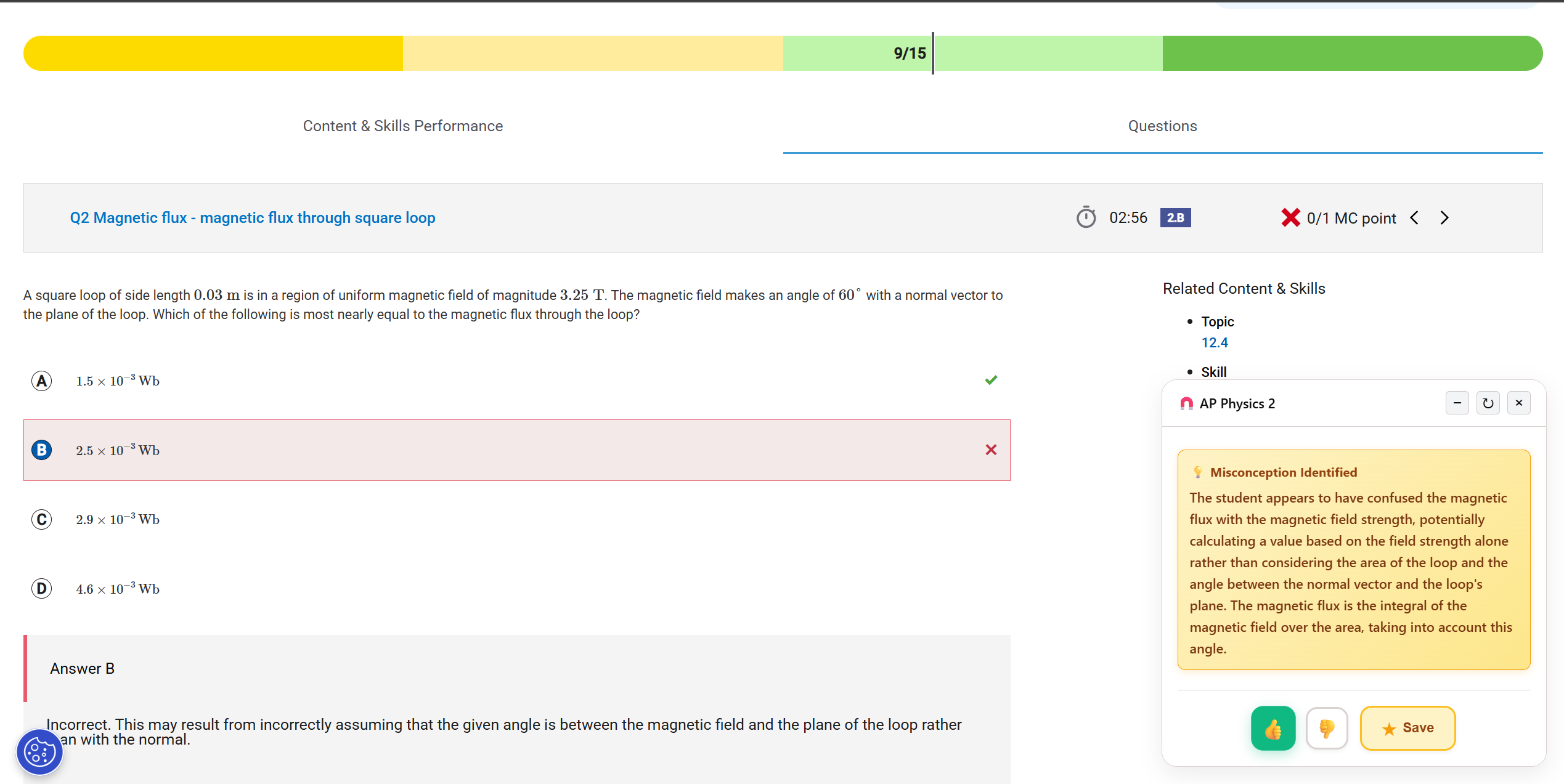This screenshot has height=784, width=1564.
Task: Minimize the AP Physics 2 assistant panel
Action: [1457, 403]
